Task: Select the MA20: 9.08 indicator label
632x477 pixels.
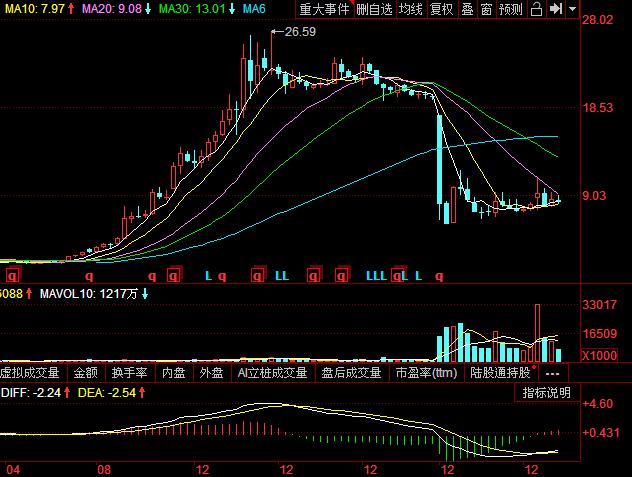Action: 112,8
